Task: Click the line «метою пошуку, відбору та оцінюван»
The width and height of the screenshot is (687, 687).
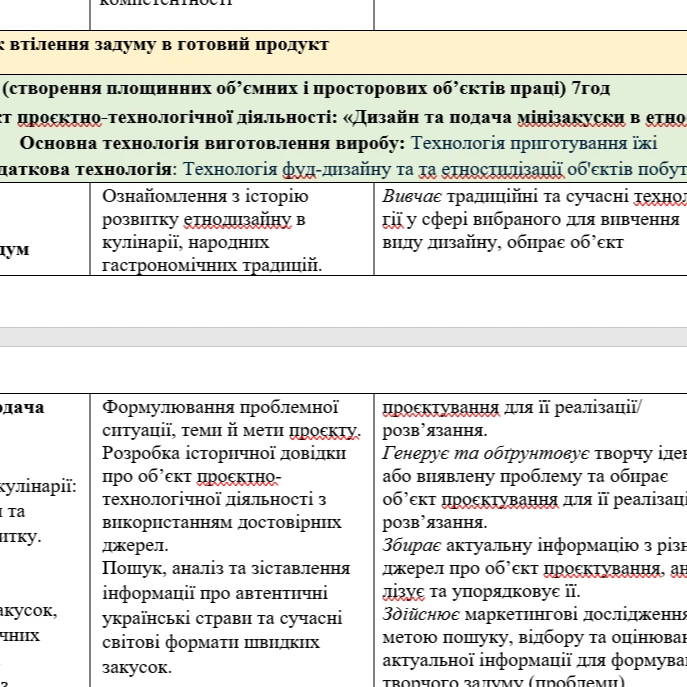Action: (535, 637)
